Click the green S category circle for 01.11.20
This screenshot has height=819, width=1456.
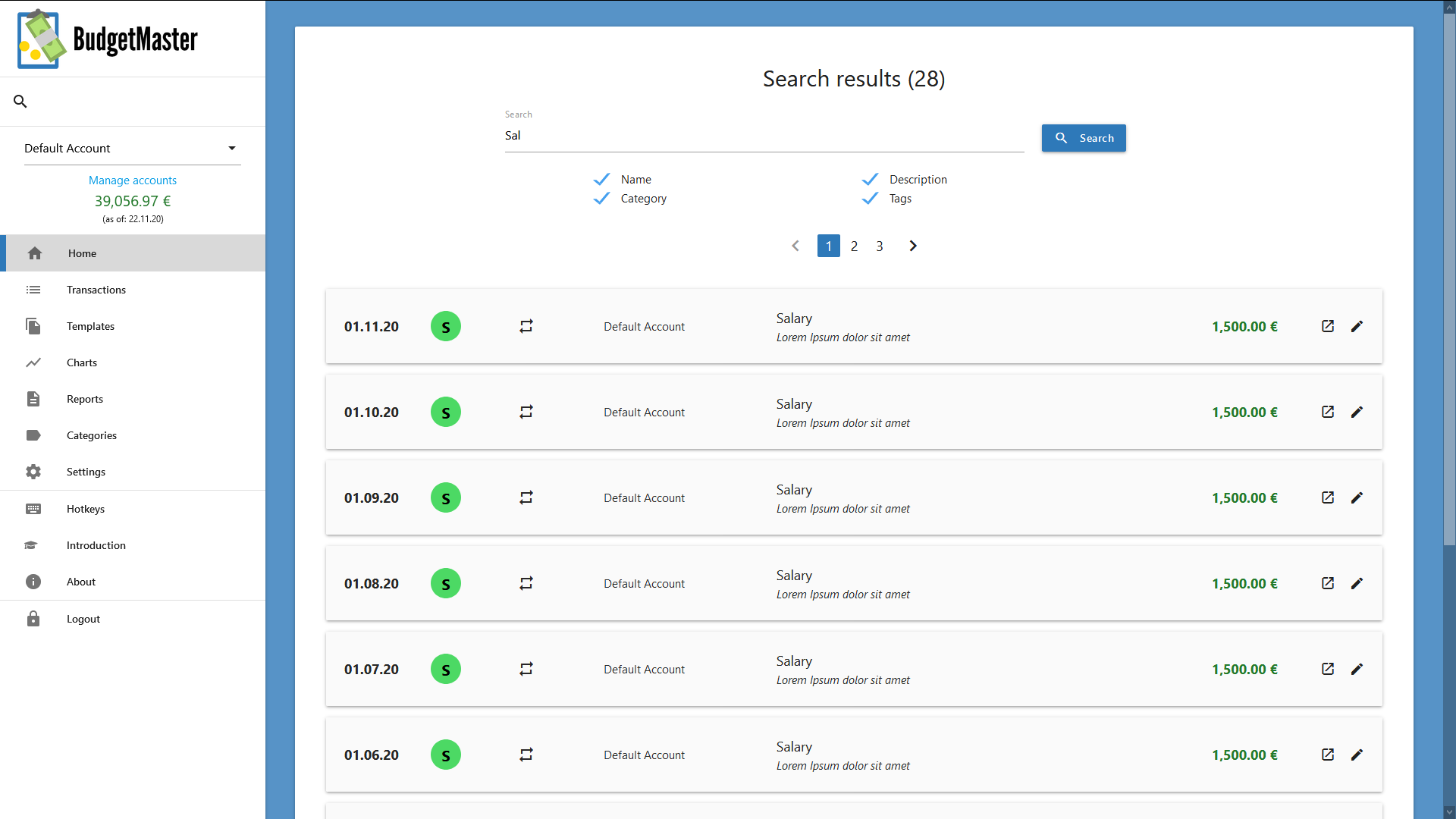(446, 326)
